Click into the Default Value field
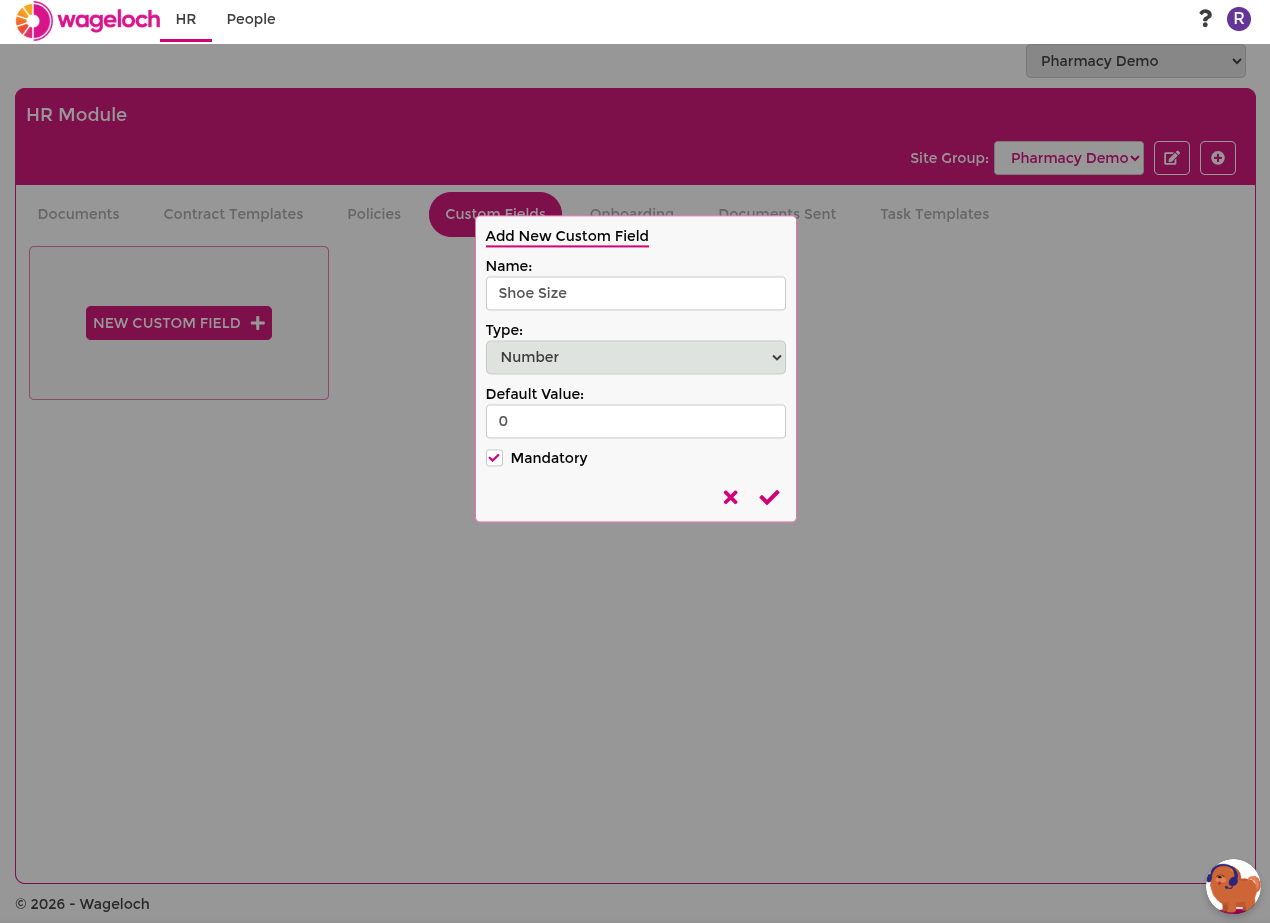 tap(636, 421)
